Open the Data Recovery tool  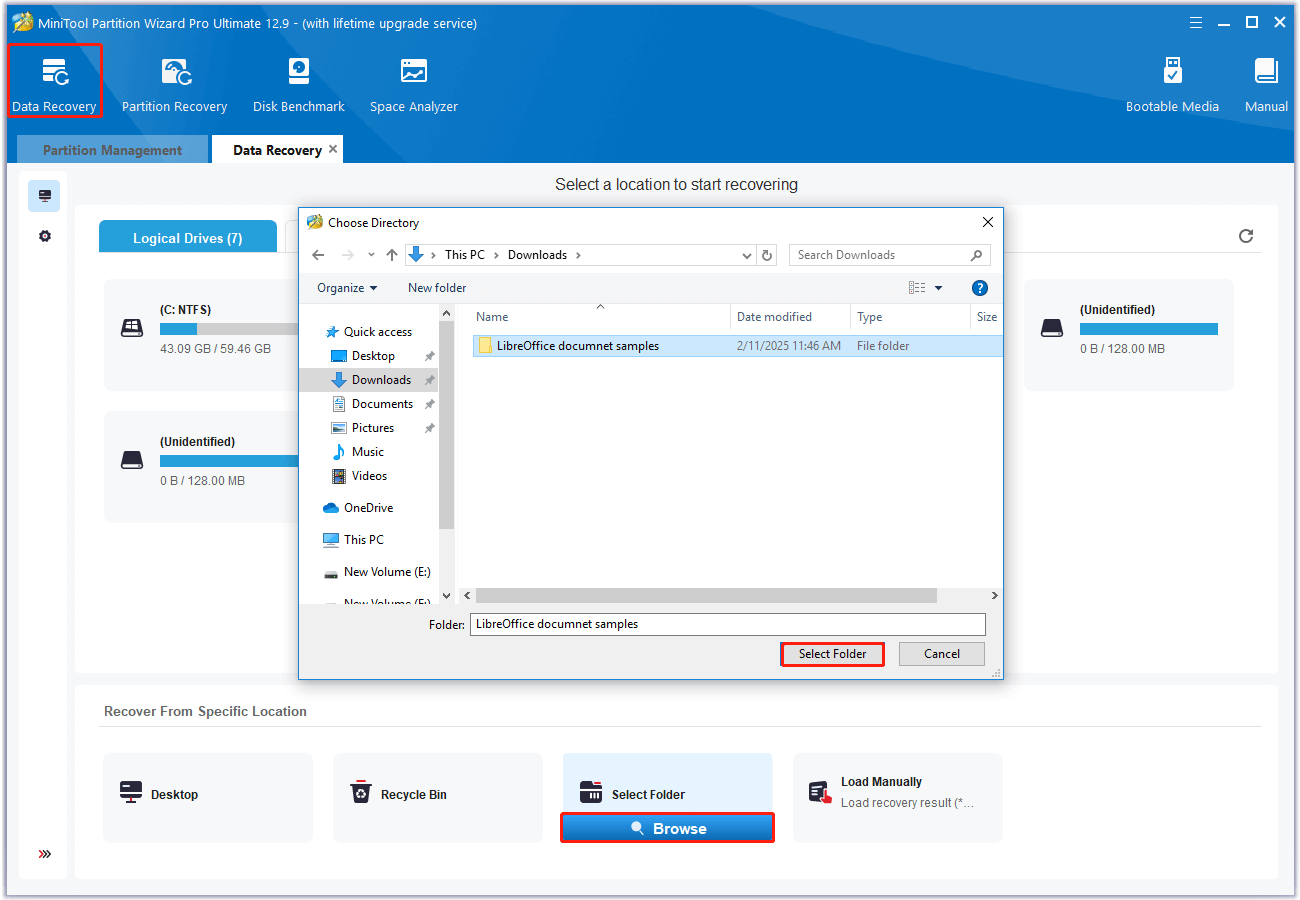[54, 82]
